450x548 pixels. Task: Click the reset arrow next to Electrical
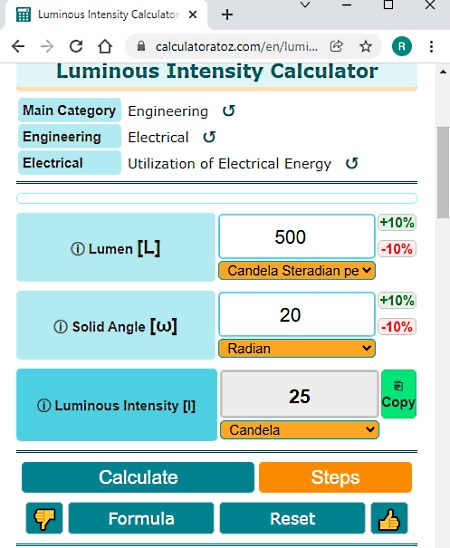[x=209, y=137]
